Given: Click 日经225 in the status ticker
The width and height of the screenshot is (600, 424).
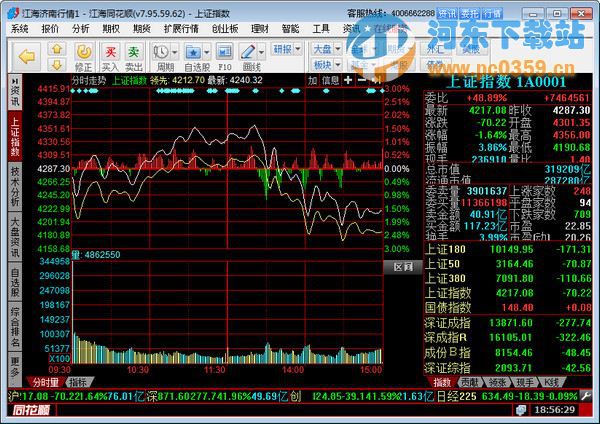Looking at the screenshot, I should pos(457,396).
